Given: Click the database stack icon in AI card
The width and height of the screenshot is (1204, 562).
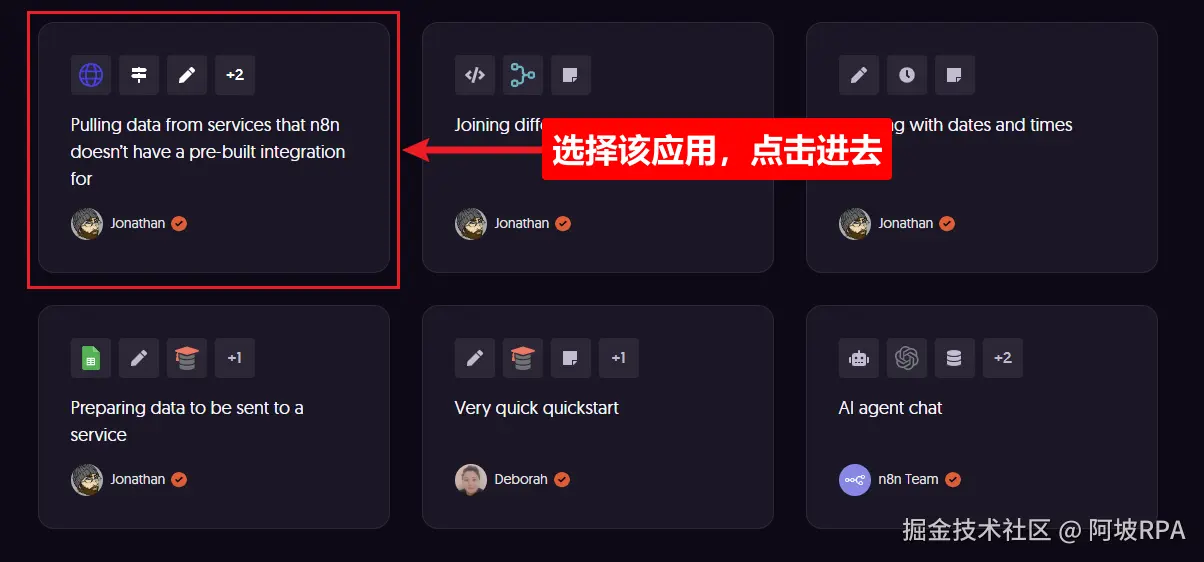Looking at the screenshot, I should pyautogui.click(x=955, y=358).
